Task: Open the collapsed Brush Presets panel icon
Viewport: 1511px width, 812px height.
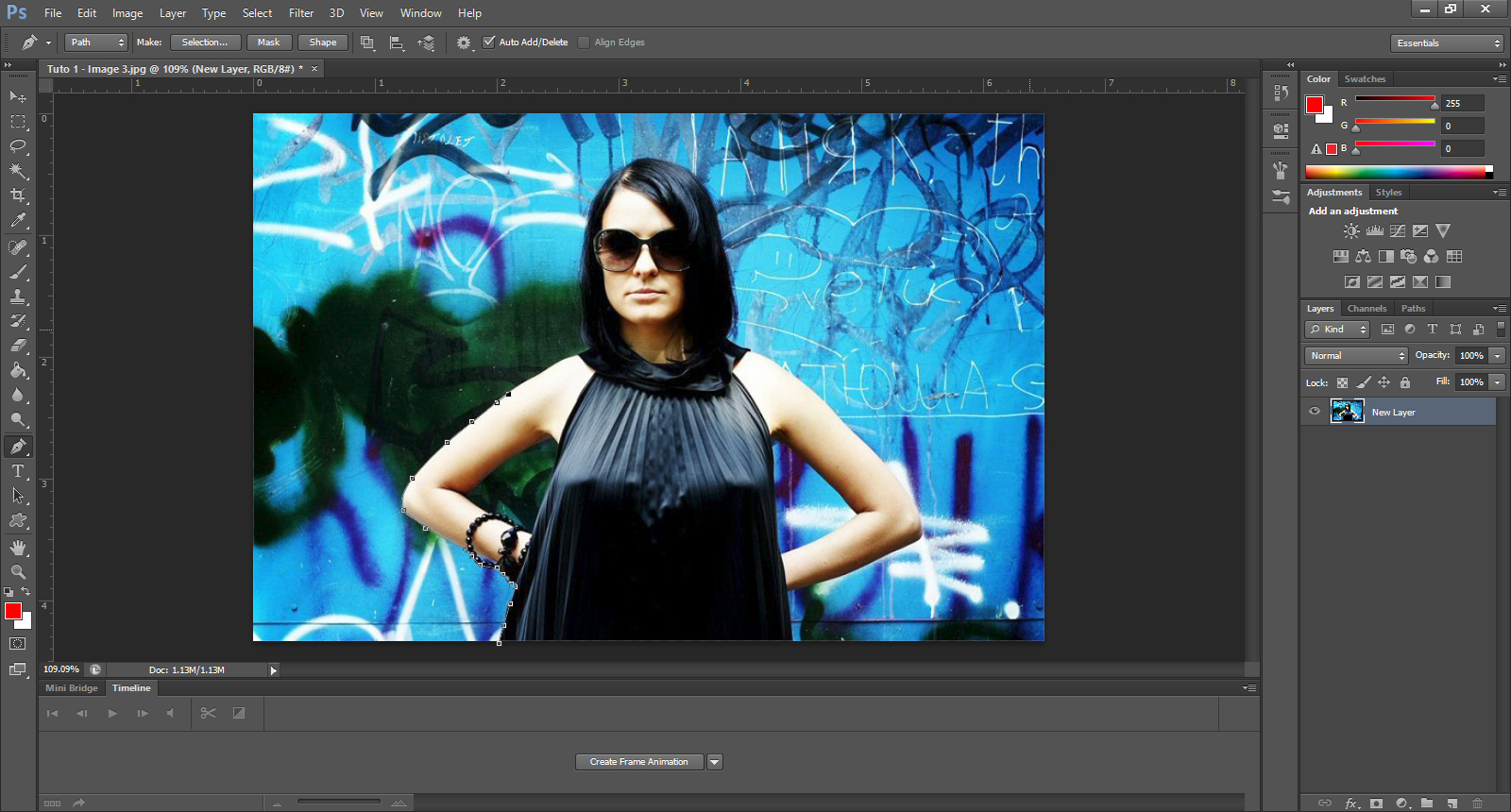Action: (1281, 197)
